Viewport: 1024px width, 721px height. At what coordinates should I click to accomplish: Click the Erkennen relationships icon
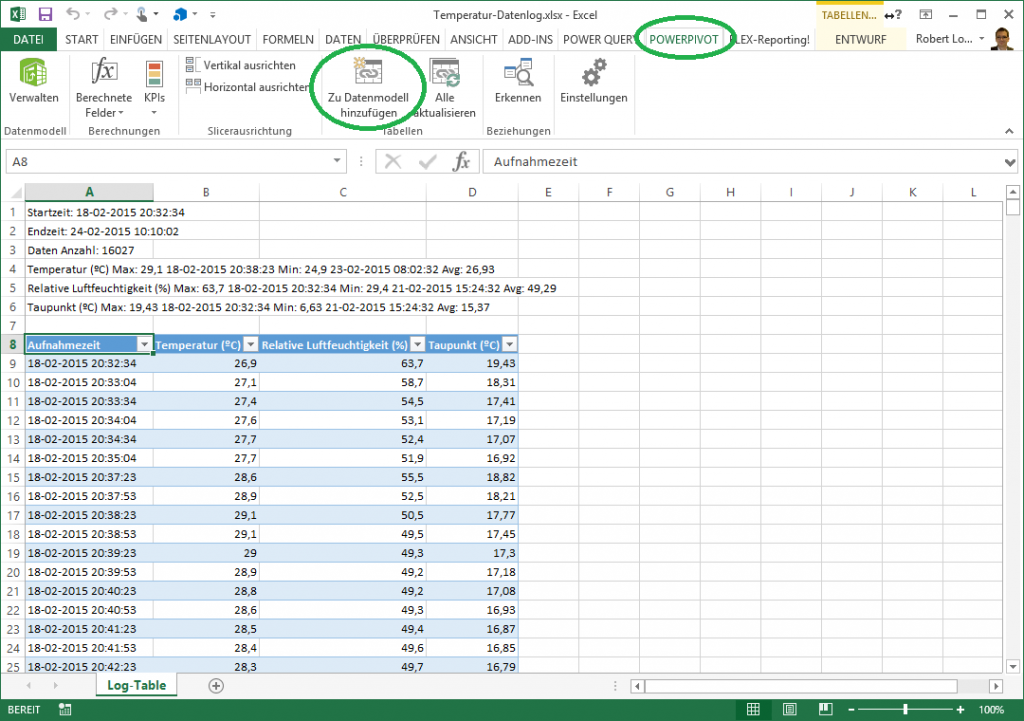tap(517, 73)
